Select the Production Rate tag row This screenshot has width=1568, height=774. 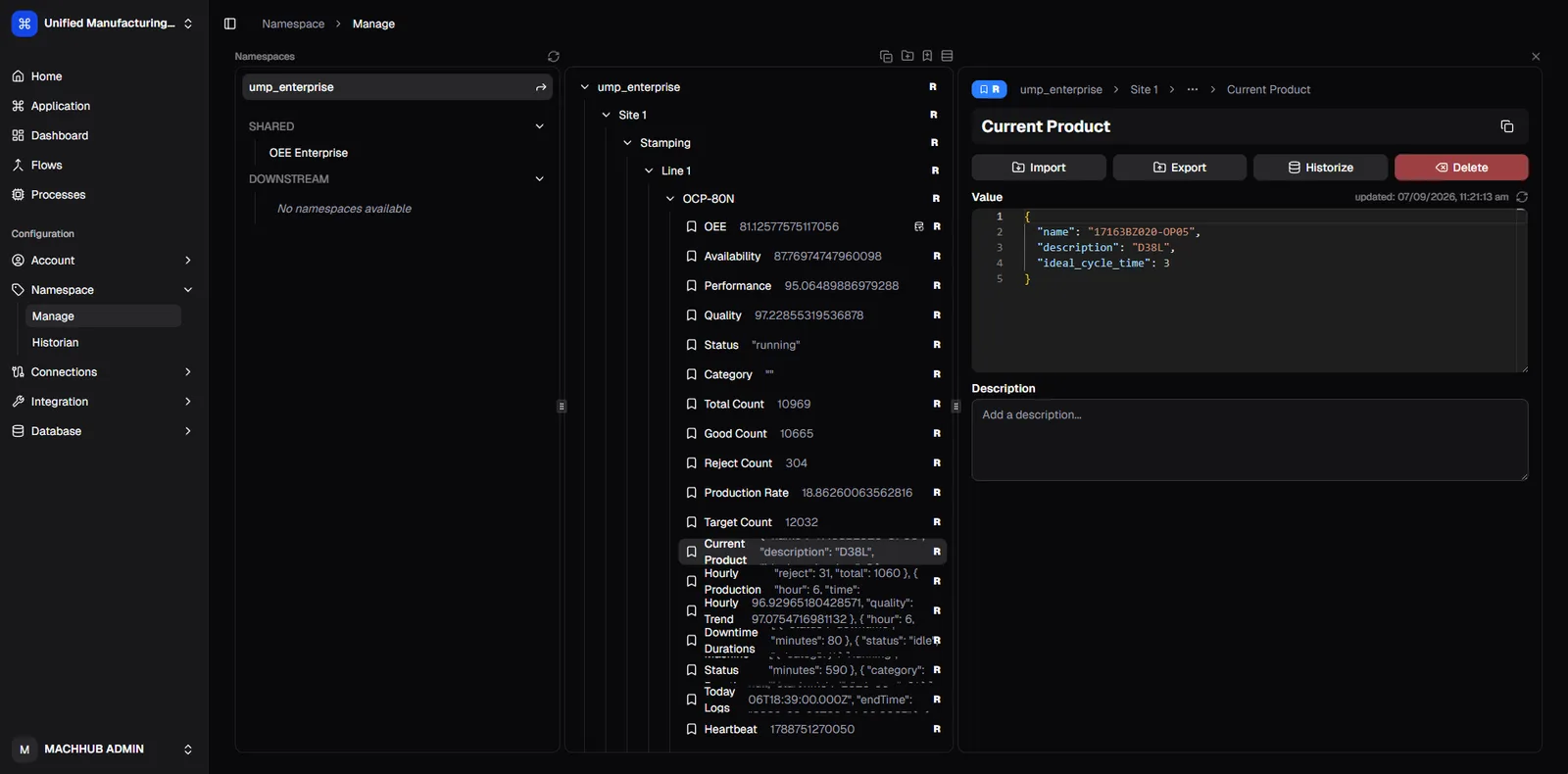[813, 493]
